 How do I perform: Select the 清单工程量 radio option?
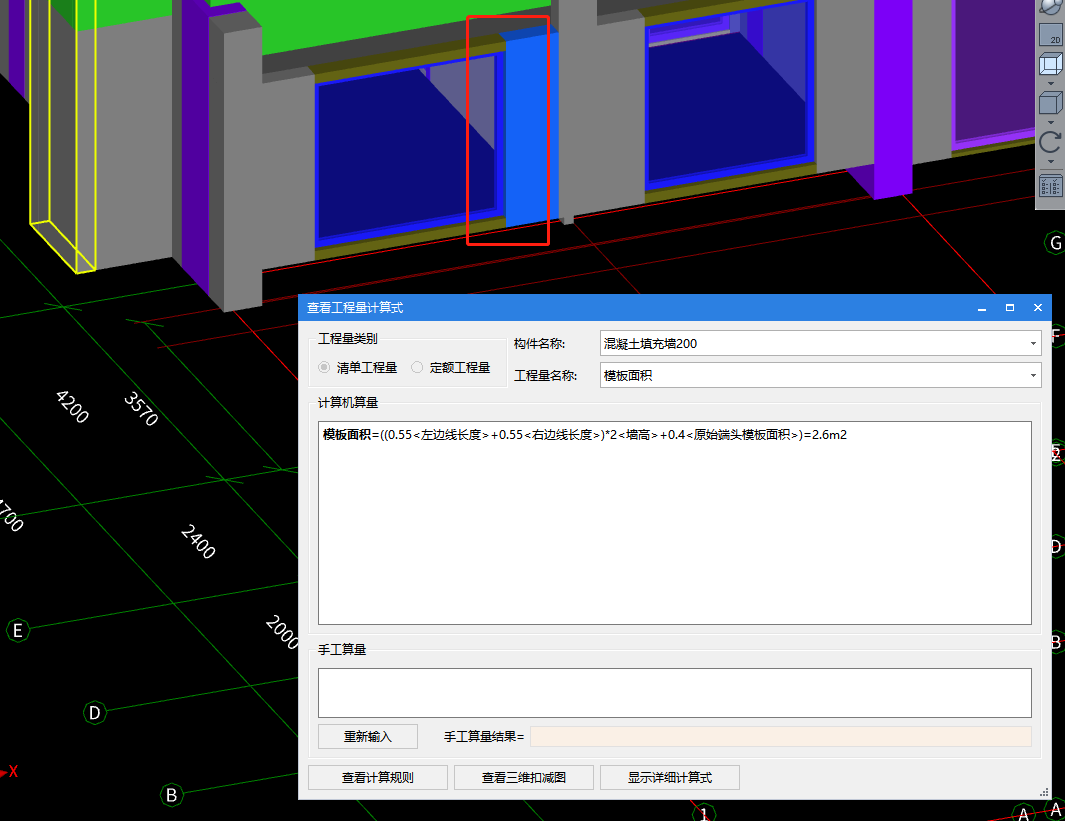click(324, 367)
